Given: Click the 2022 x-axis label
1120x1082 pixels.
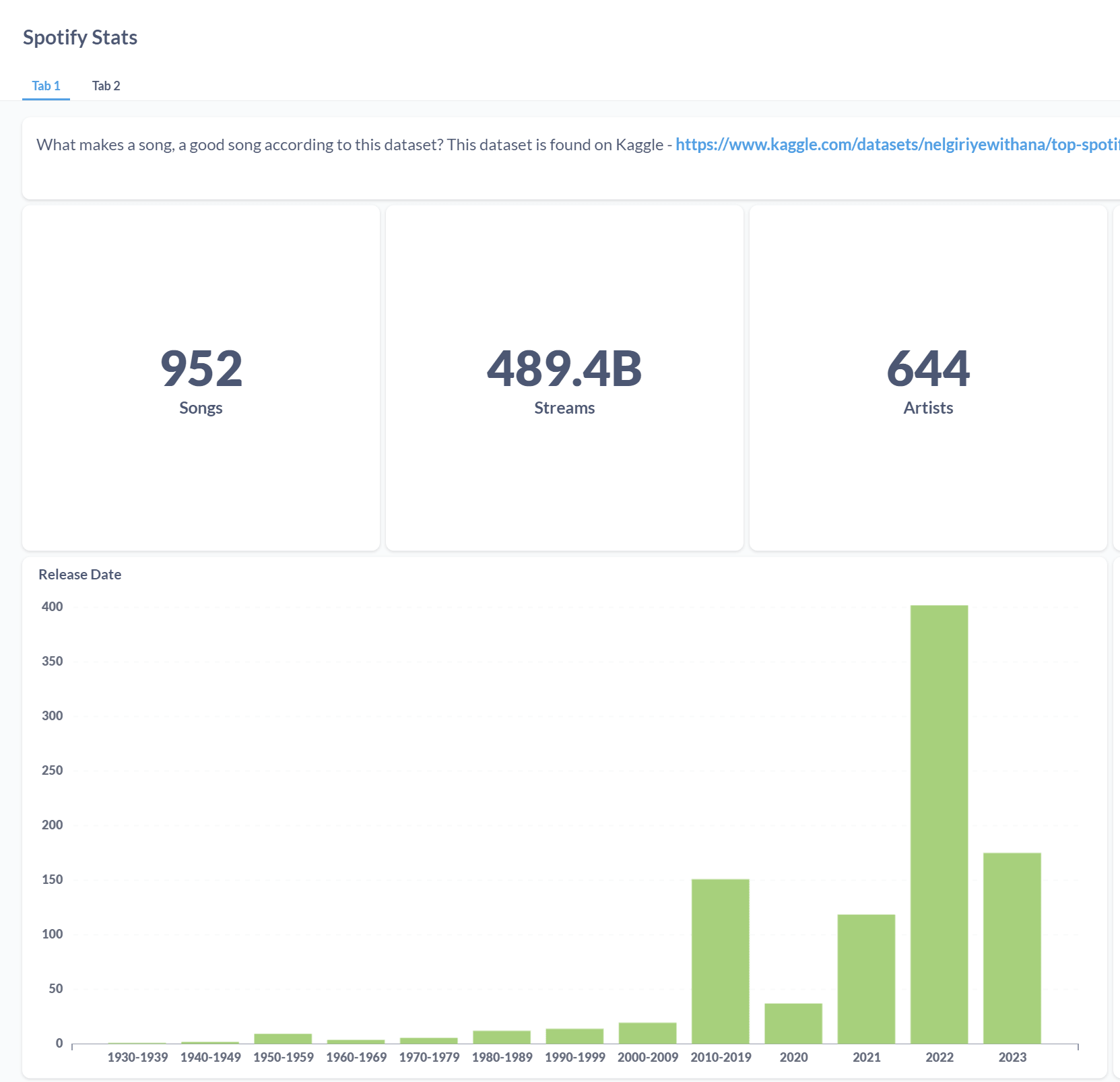Looking at the screenshot, I should [940, 1057].
